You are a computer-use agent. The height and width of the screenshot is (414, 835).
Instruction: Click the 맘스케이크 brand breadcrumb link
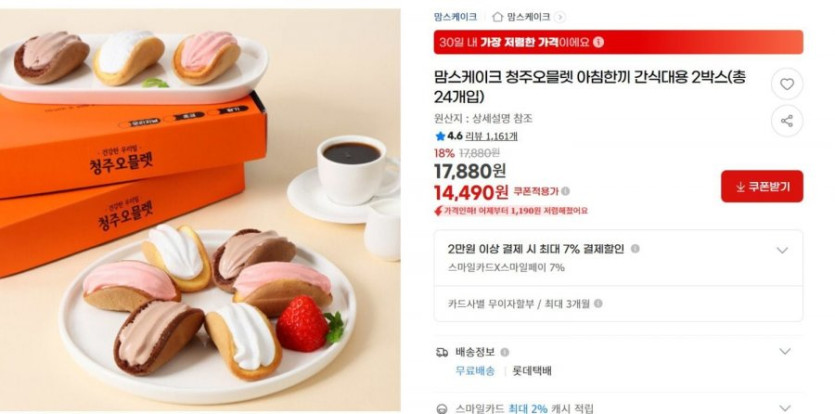point(455,17)
